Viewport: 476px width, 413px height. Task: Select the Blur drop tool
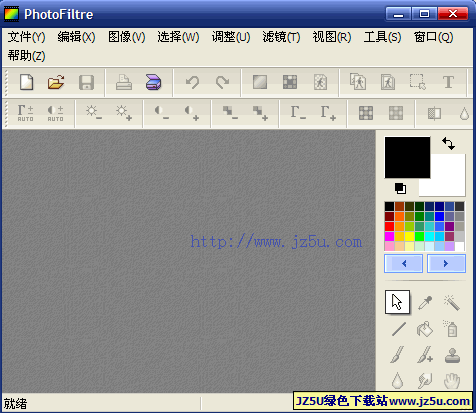coord(397,381)
